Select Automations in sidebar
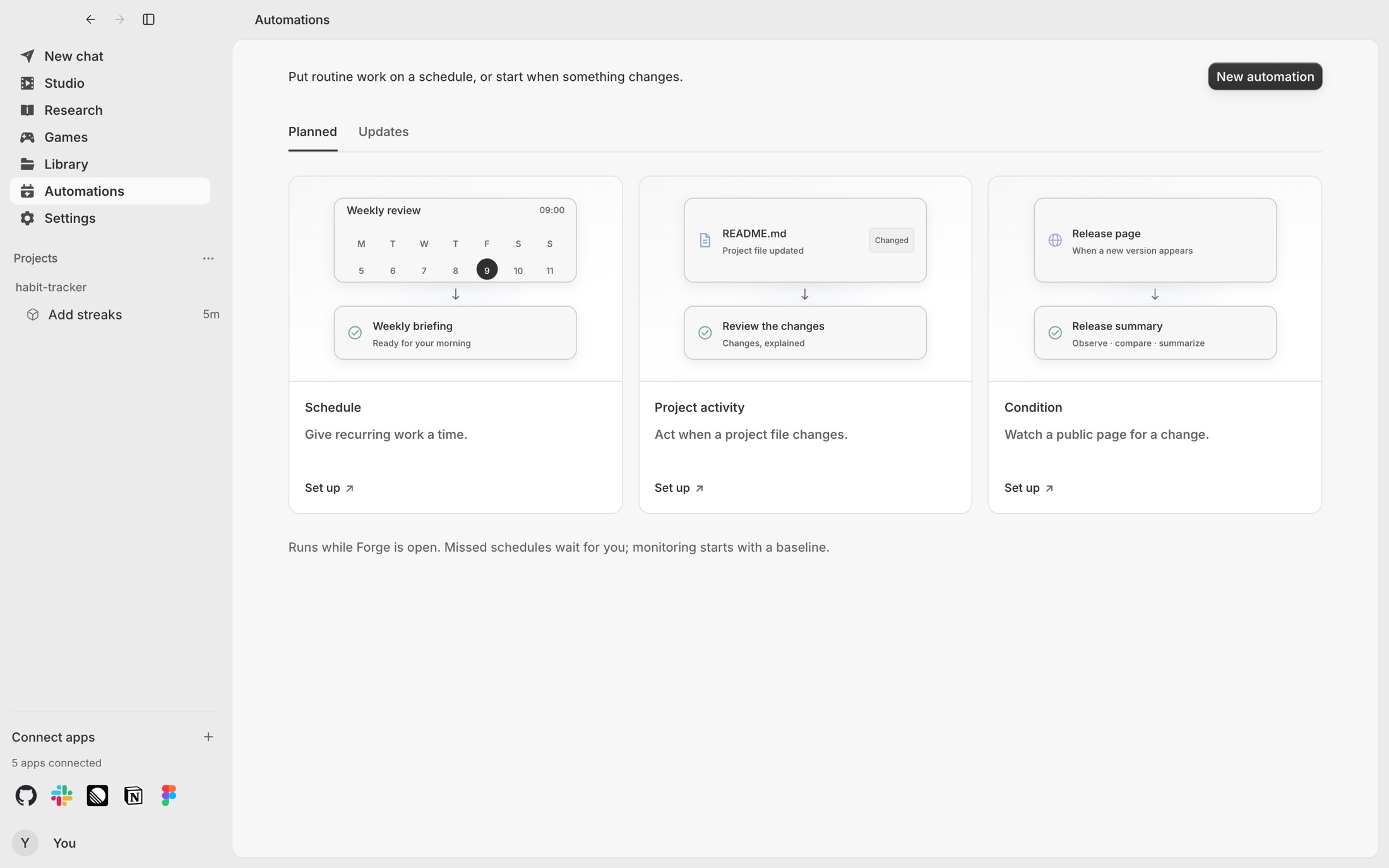 [x=110, y=191]
